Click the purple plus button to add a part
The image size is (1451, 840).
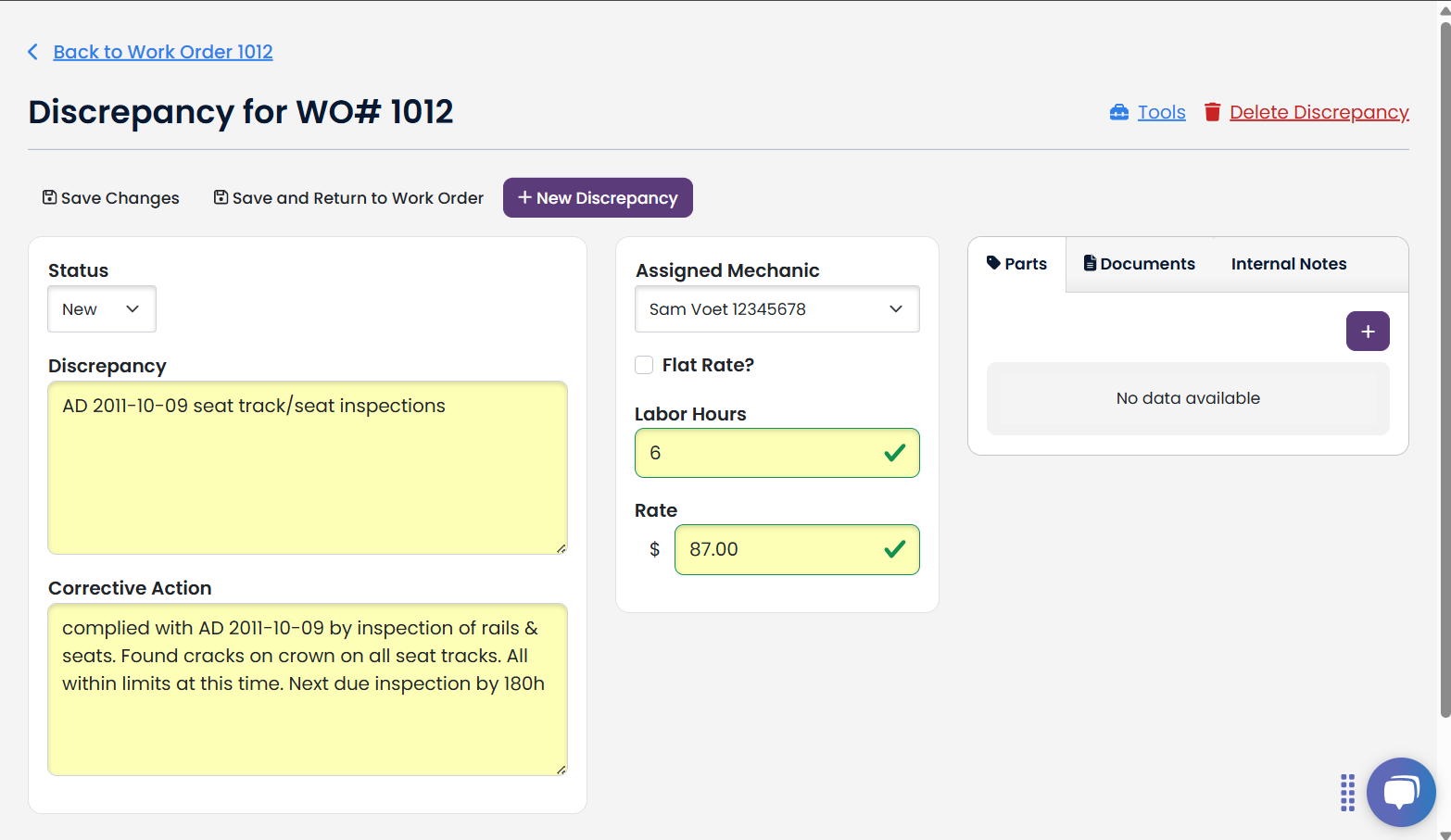tap(1368, 331)
